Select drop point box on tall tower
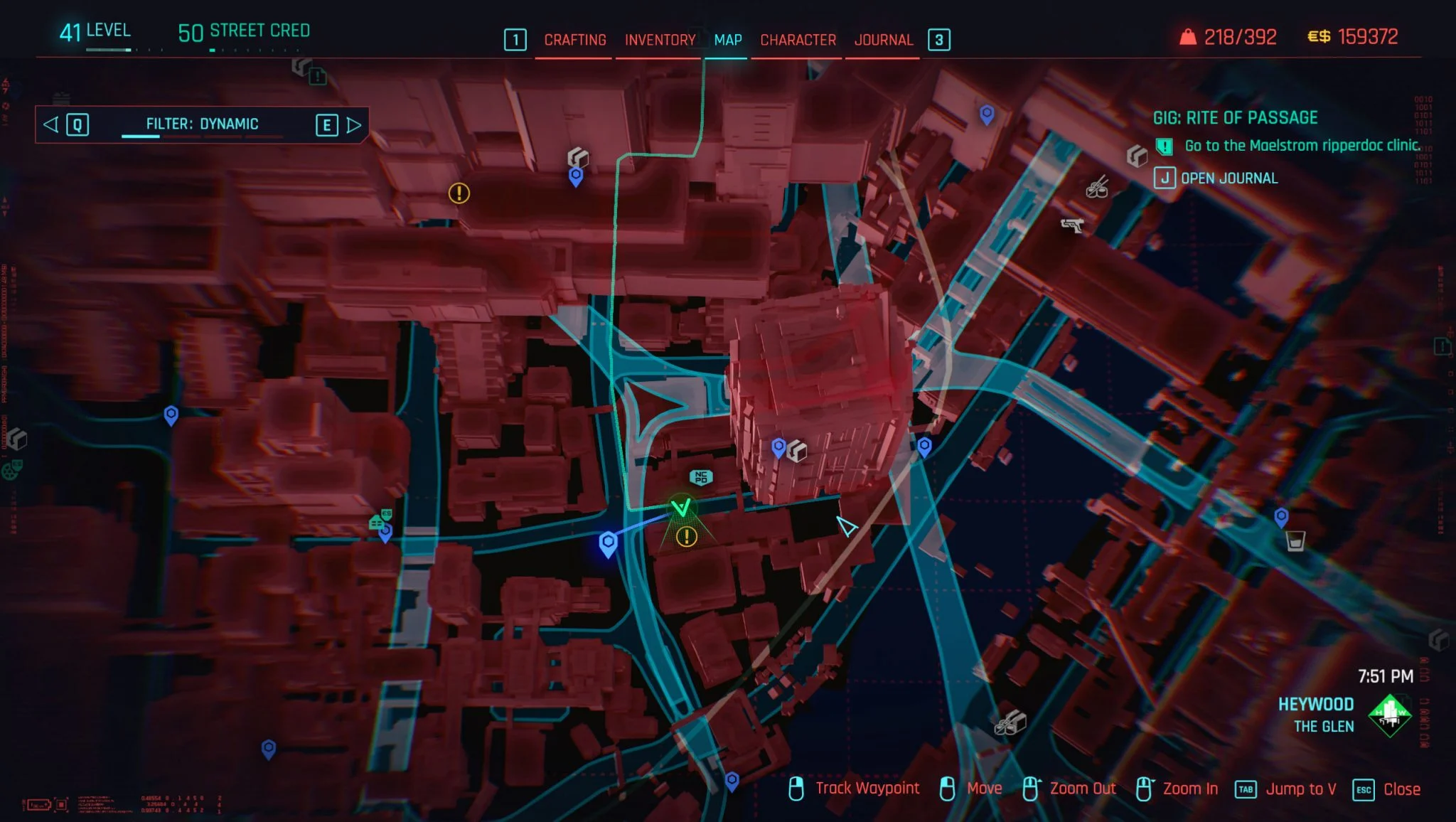 pyautogui.click(x=798, y=451)
